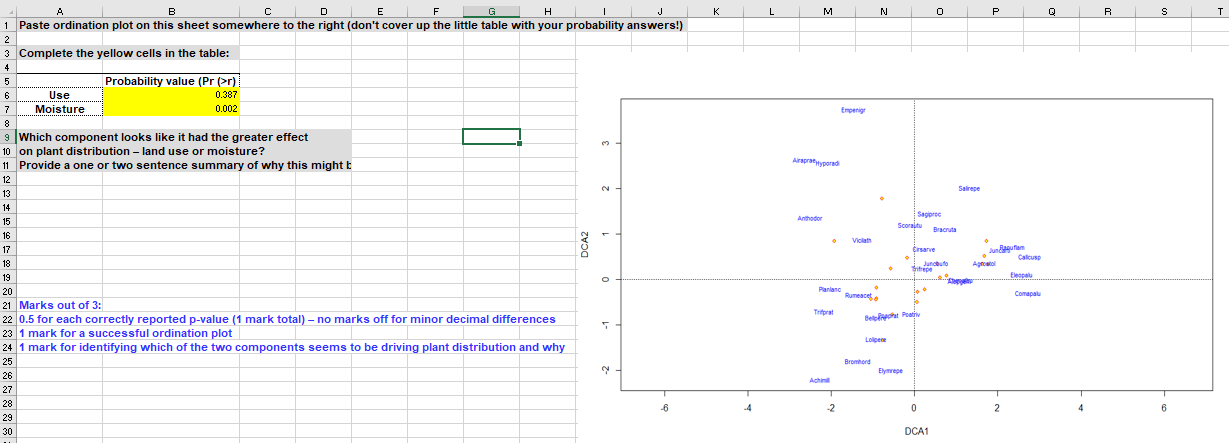Screen dimensions: 1229x443
Task: Click the 'Probability value (Pr (>r)' header cell
Action: click(171, 81)
